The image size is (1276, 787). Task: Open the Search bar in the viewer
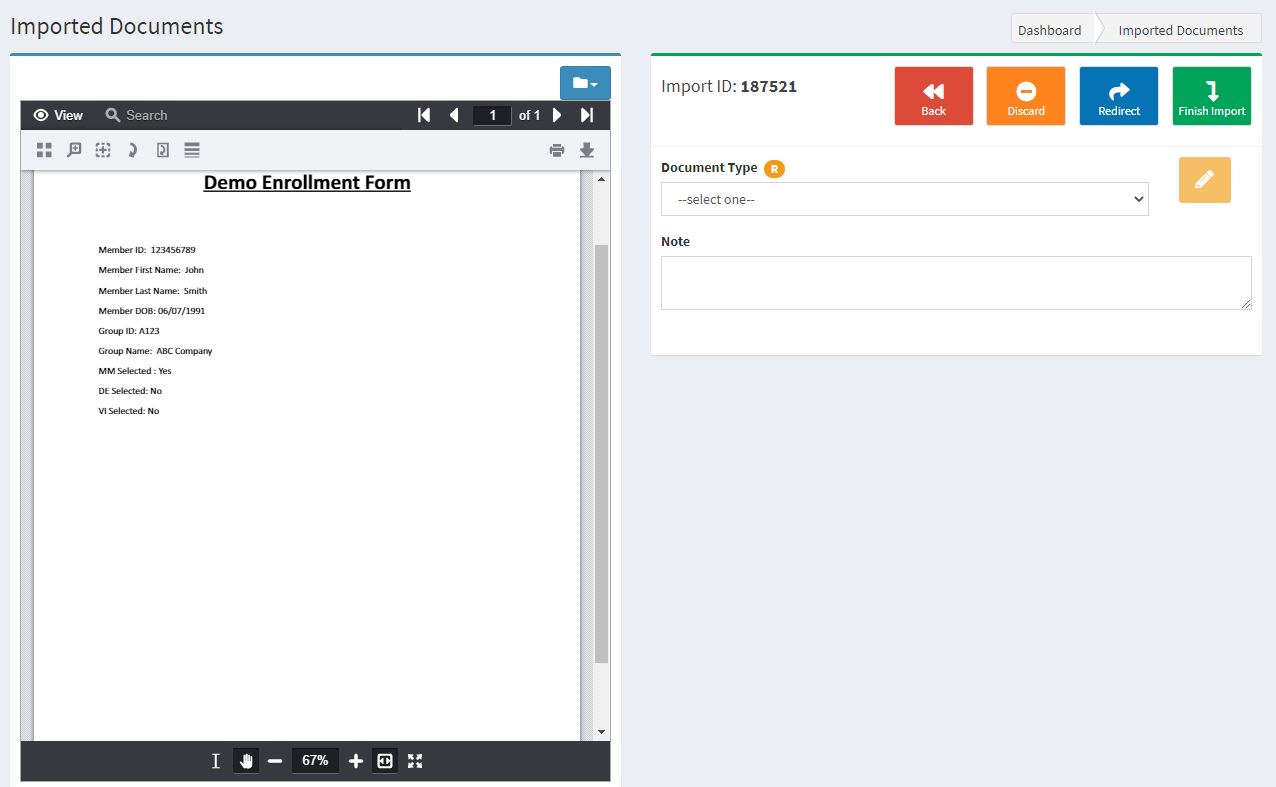136,115
